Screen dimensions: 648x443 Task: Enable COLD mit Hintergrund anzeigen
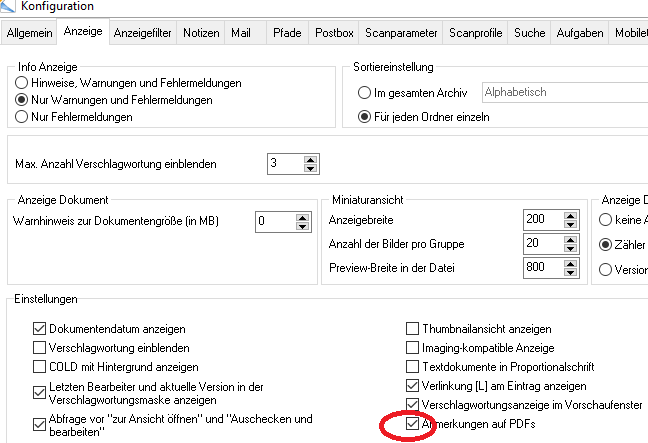pyautogui.click(x=40, y=366)
